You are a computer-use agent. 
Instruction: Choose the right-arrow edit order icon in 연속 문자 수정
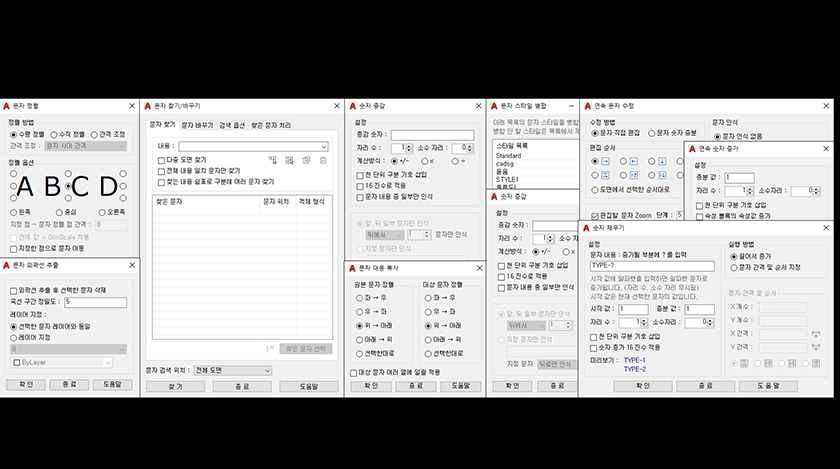click(605, 161)
